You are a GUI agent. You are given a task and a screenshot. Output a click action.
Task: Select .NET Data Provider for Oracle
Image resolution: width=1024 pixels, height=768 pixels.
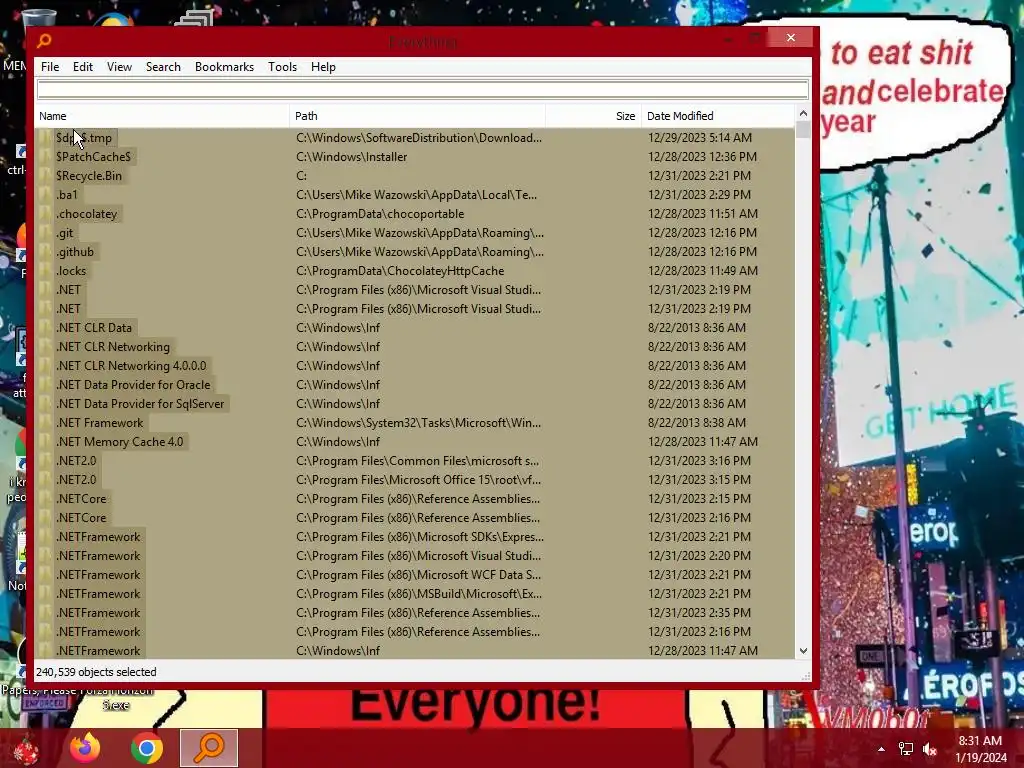[133, 385]
